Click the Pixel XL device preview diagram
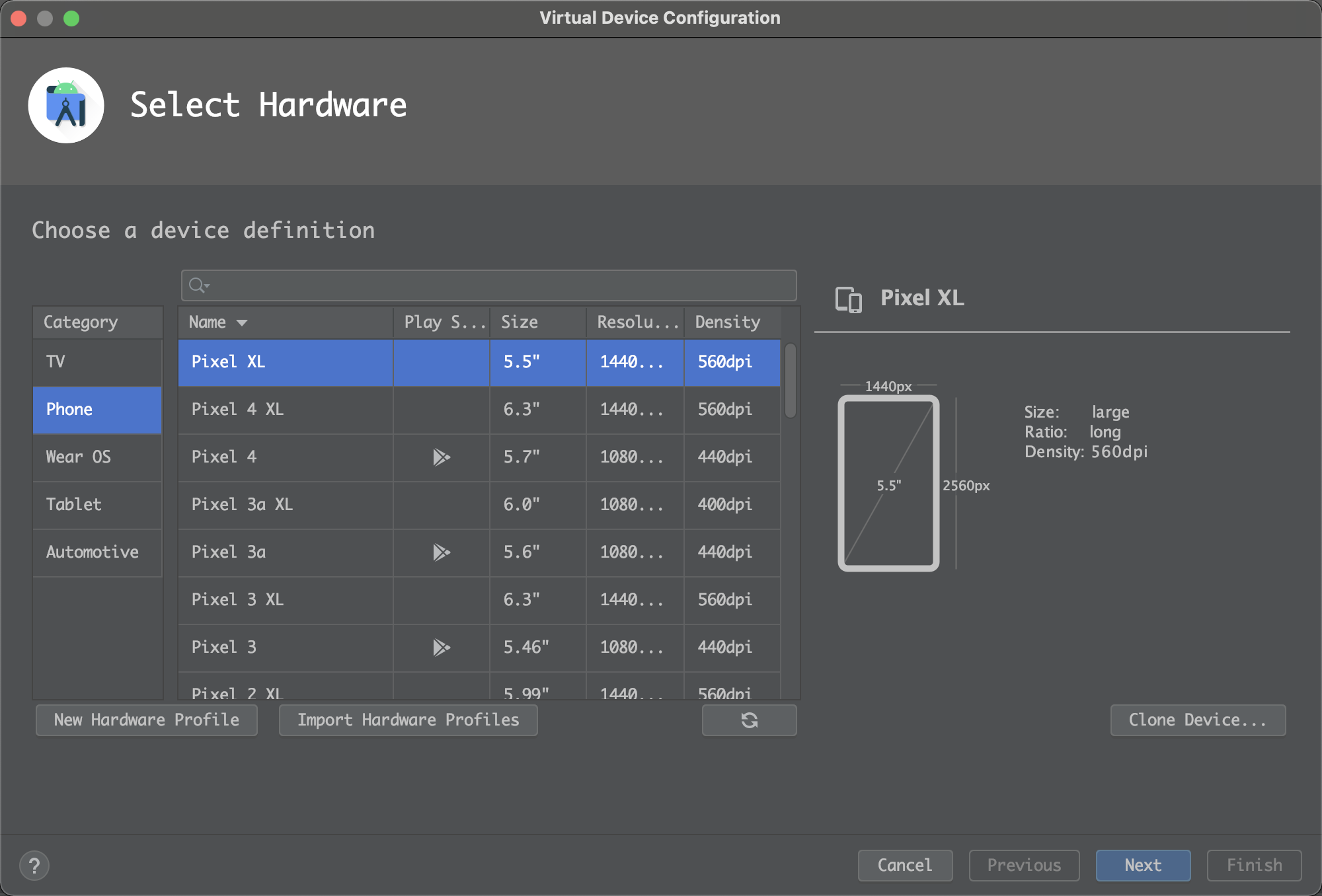The image size is (1322, 896). click(888, 484)
